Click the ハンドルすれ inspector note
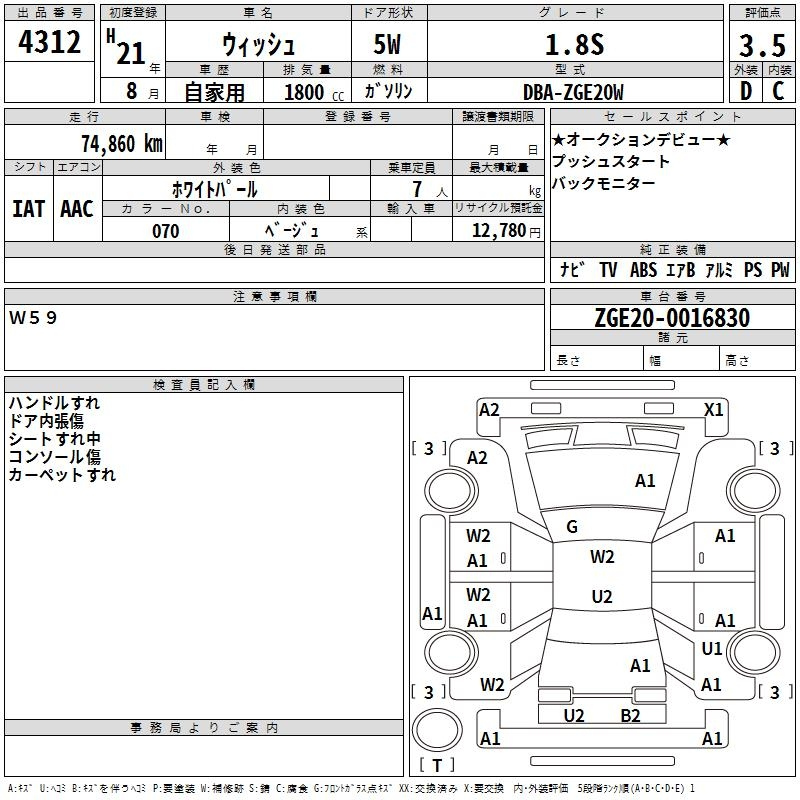 [54, 403]
